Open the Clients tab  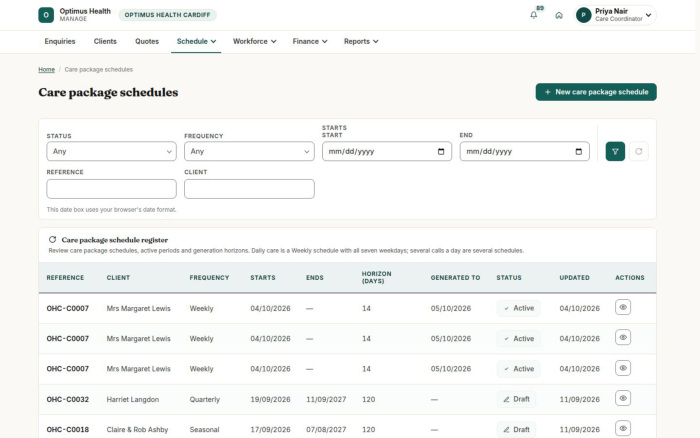[105, 41]
